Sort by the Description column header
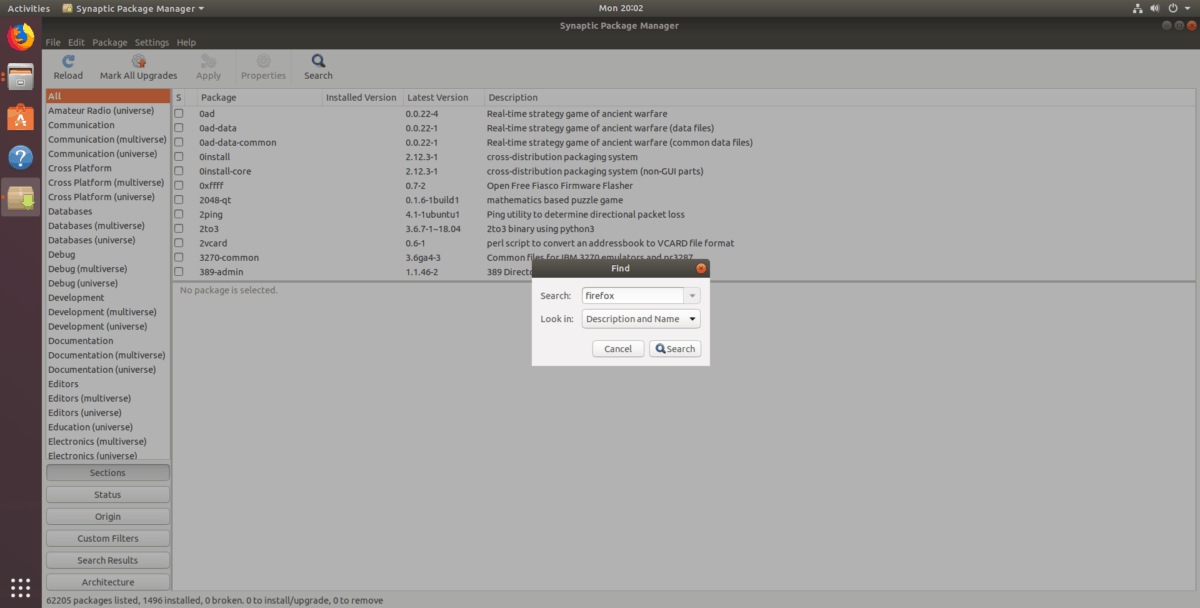The image size is (1200, 608). [840, 98]
